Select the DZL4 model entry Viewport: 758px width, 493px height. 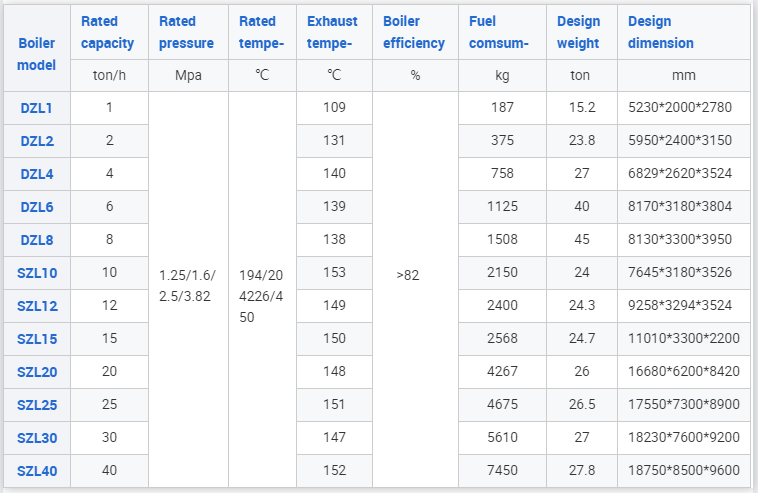37,174
